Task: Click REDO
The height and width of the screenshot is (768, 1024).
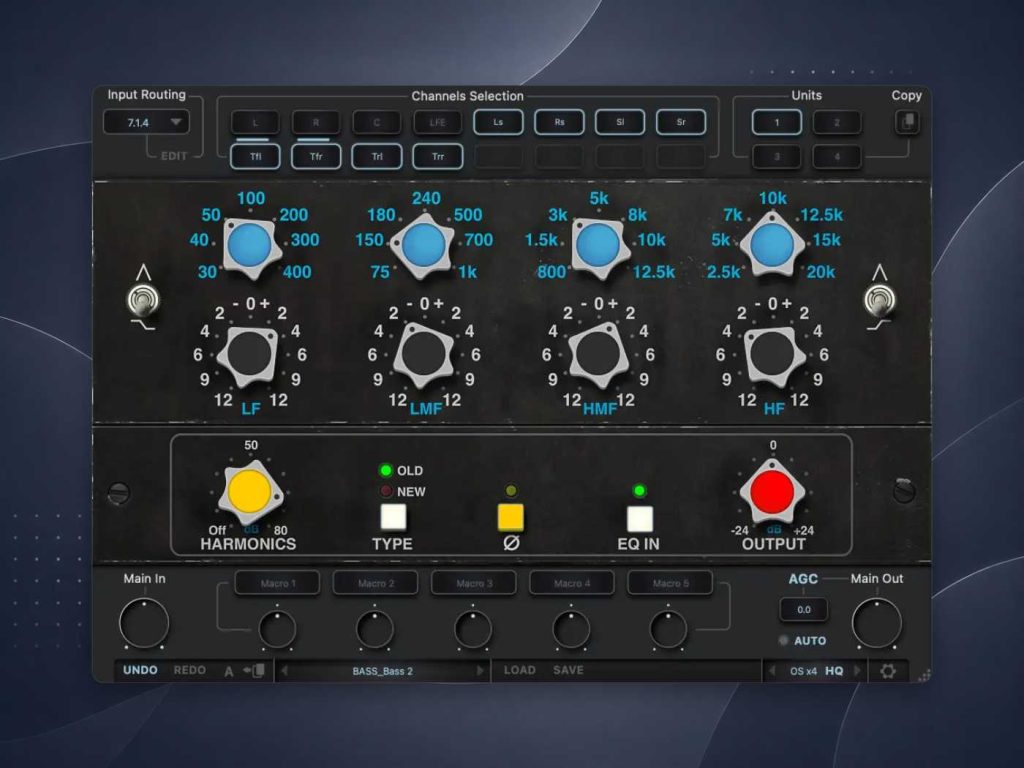Action: (x=189, y=671)
